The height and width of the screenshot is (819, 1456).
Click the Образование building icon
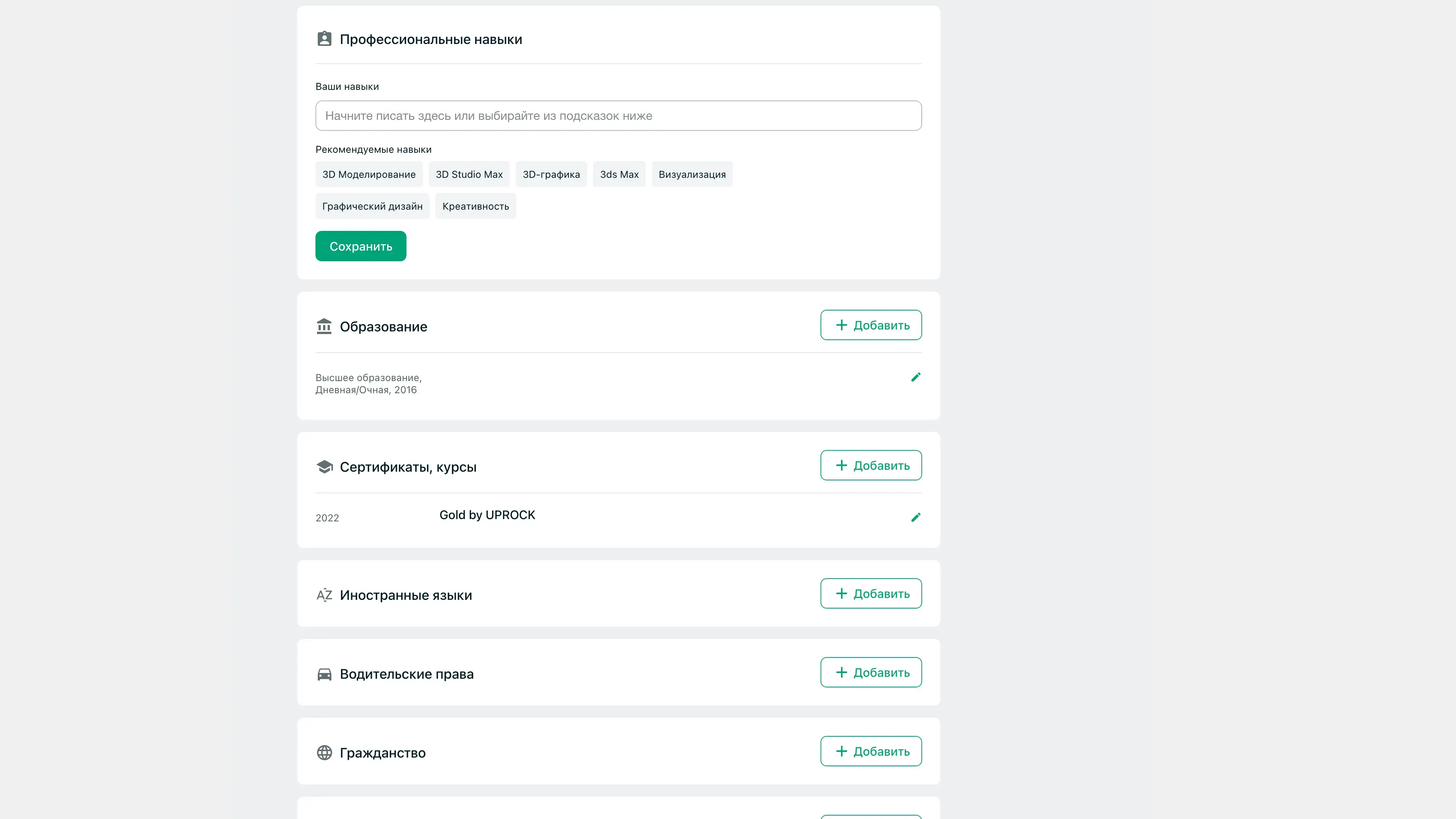[x=325, y=326]
